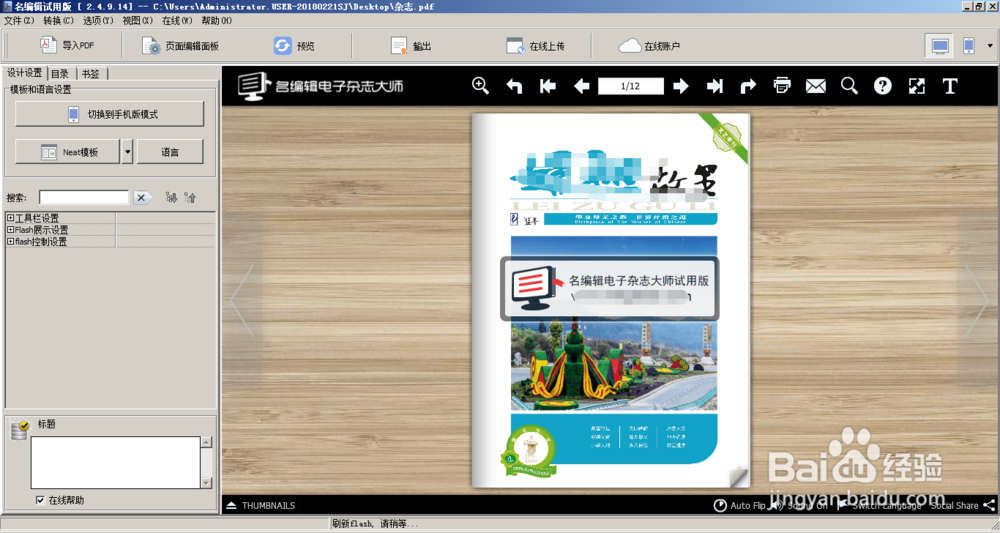Click the left page flip arrow on stage

coord(242,300)
